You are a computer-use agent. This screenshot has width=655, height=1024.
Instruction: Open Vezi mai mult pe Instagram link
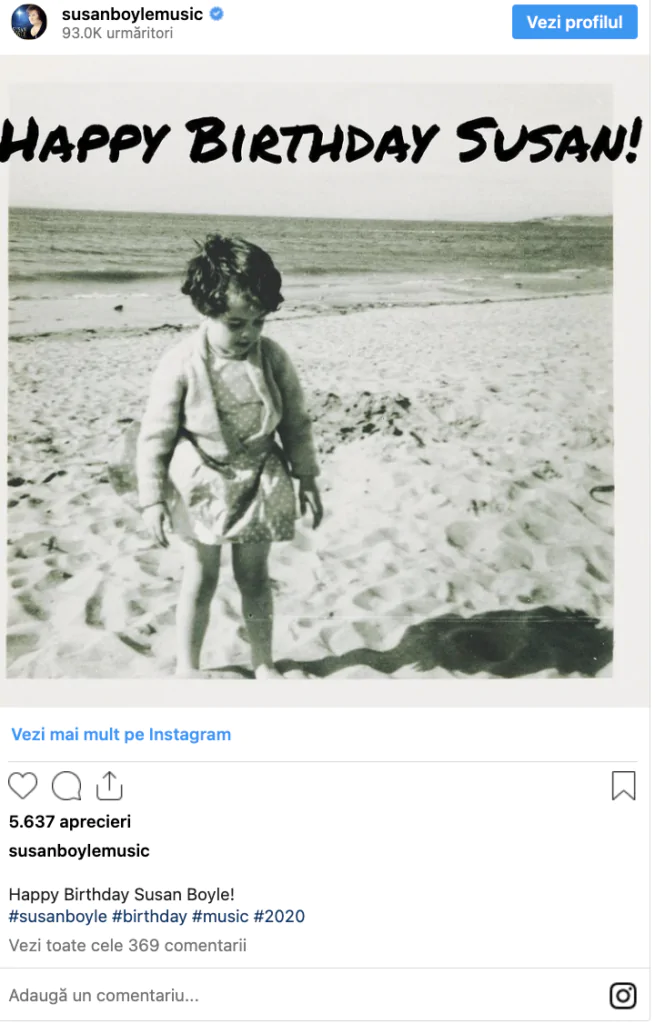(x=121, y=735)
